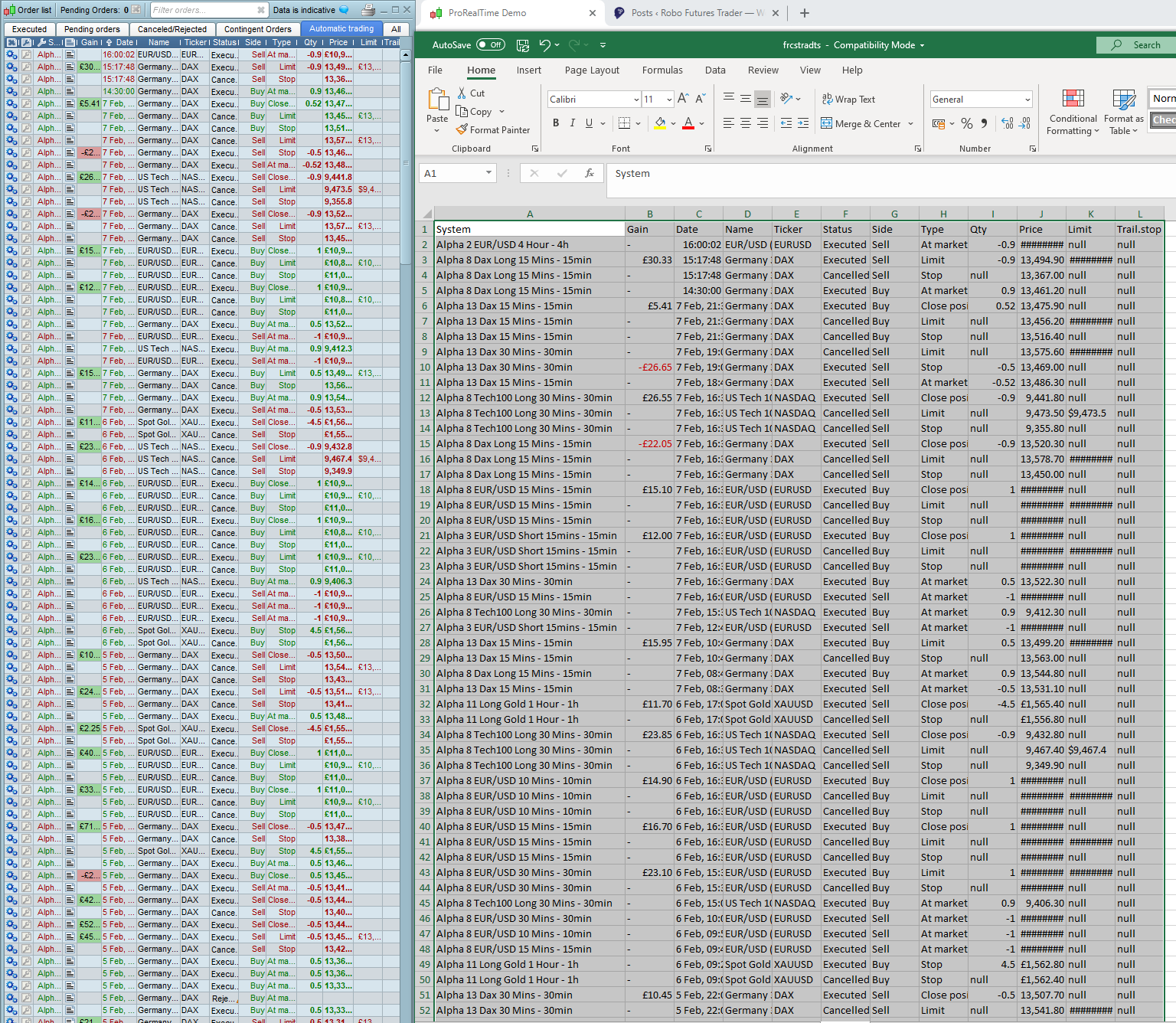
Task: Toggle Middle Align
Action: (x=746, y=99)
